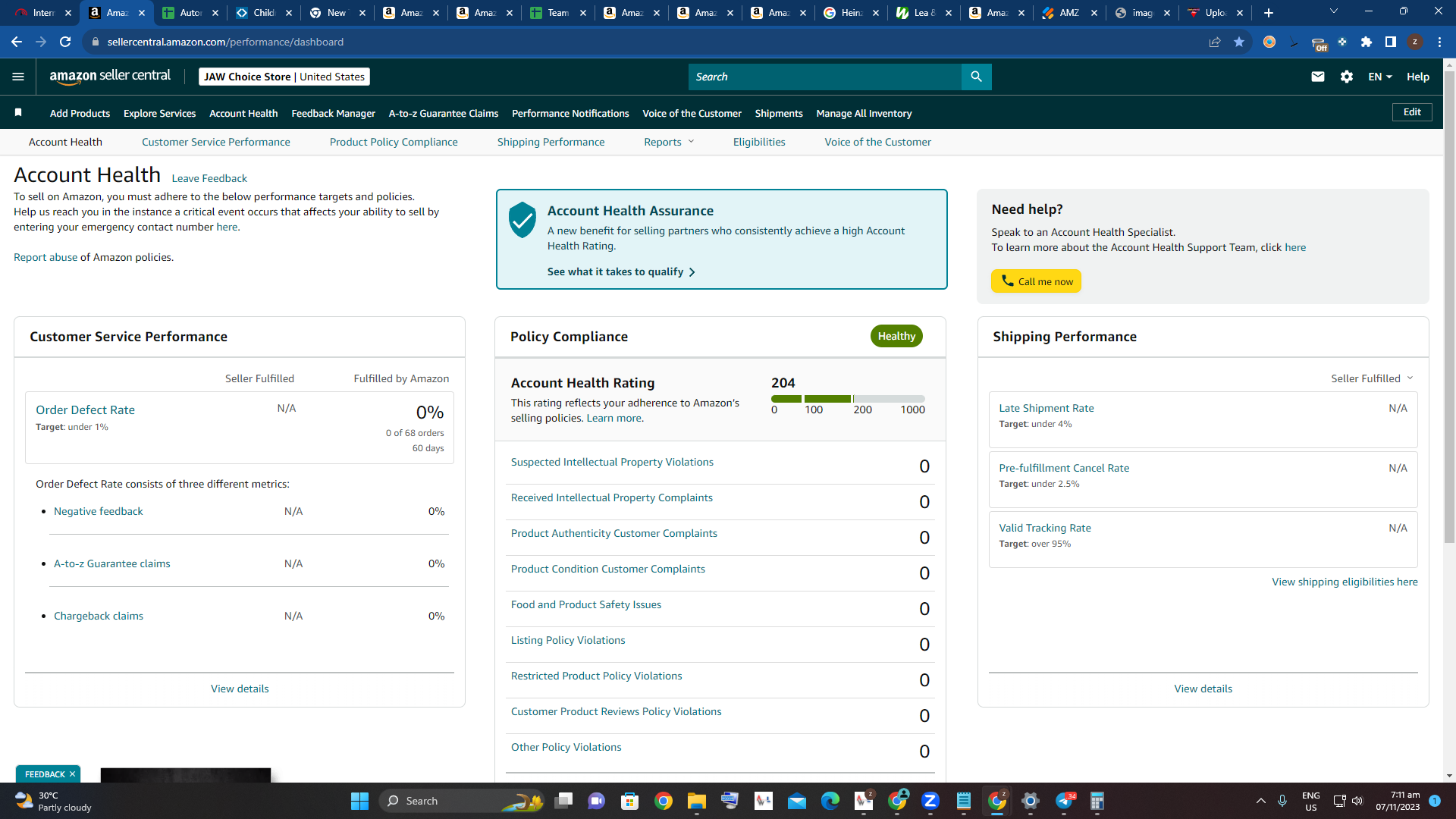Screen dimensions: 1456x819
Task: Switch to Customer Service Performance tab
Action: pos(216,142)
